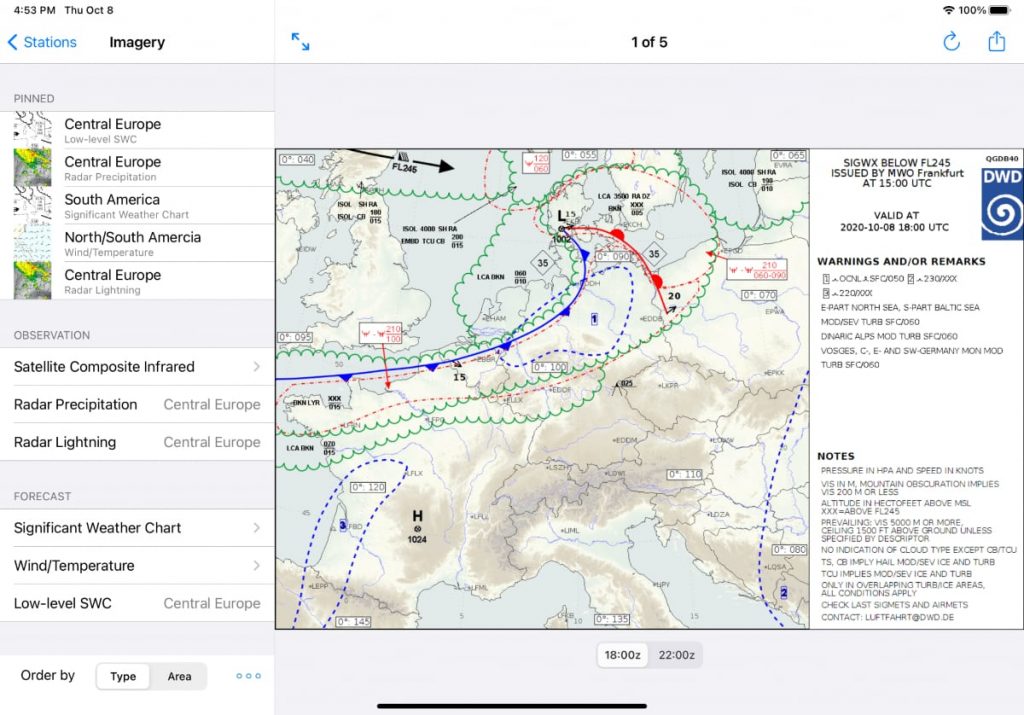Go back to Stations

(42, 42)
